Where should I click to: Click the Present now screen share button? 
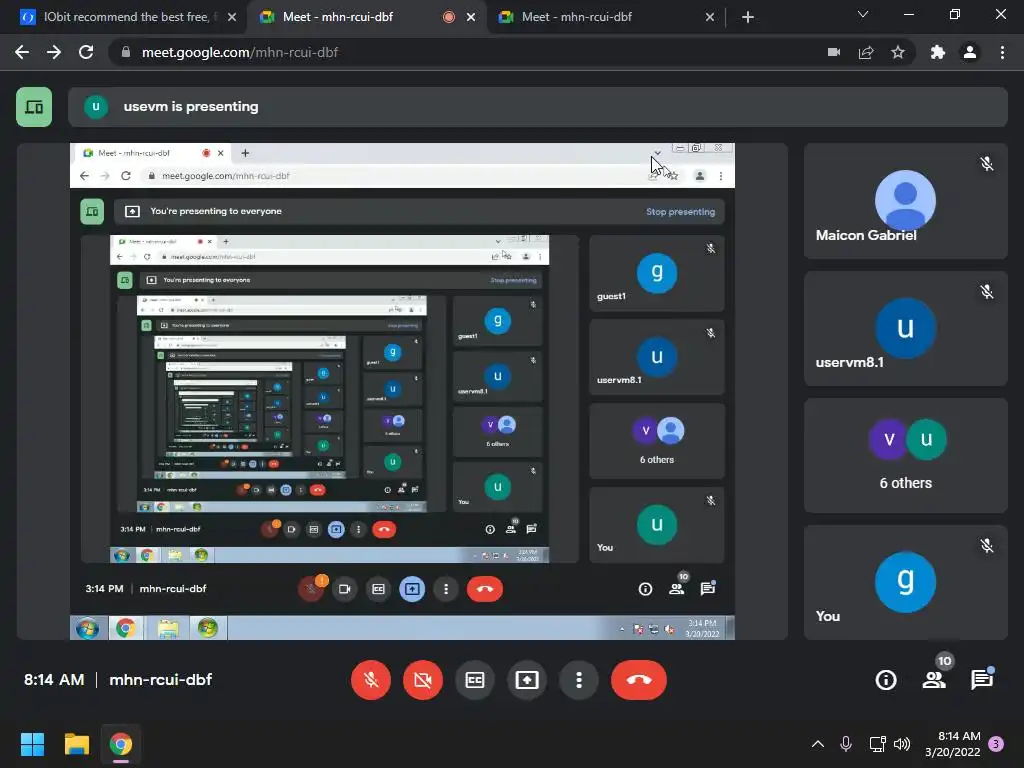tap(527, 680)
